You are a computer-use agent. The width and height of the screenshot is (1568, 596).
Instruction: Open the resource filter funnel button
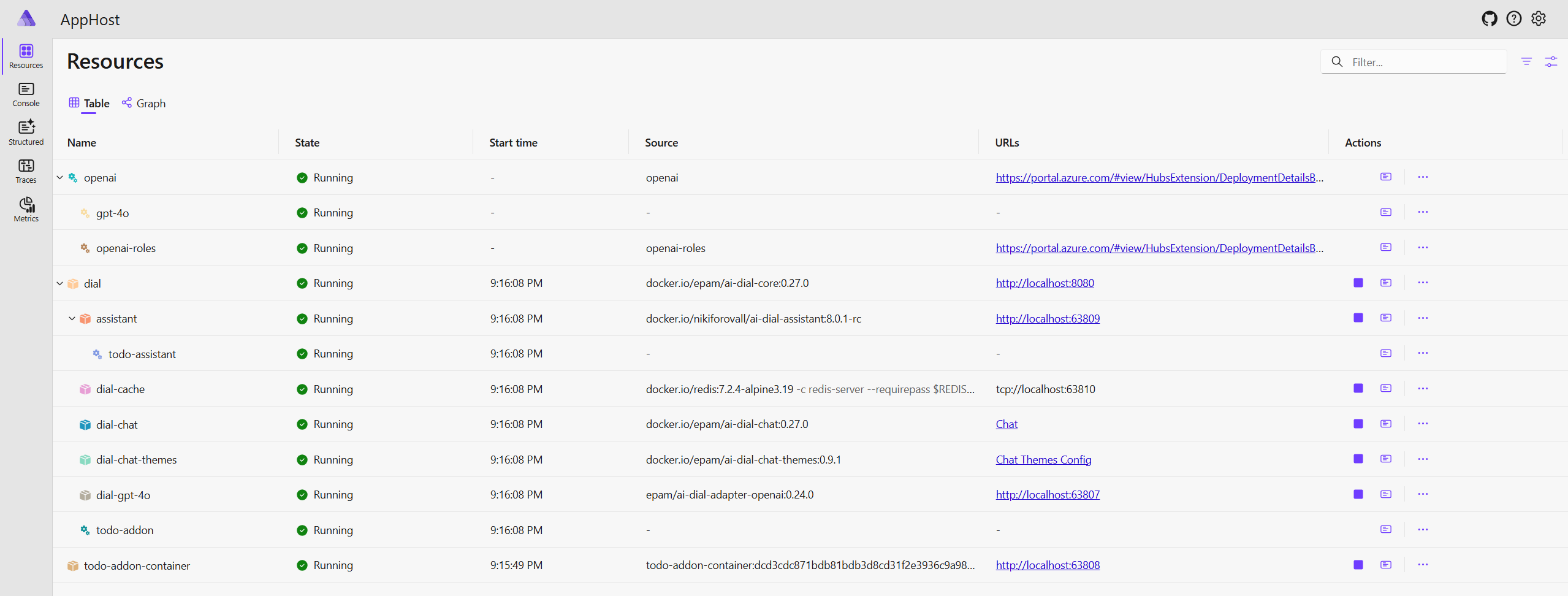click(x=1526, y=62)
